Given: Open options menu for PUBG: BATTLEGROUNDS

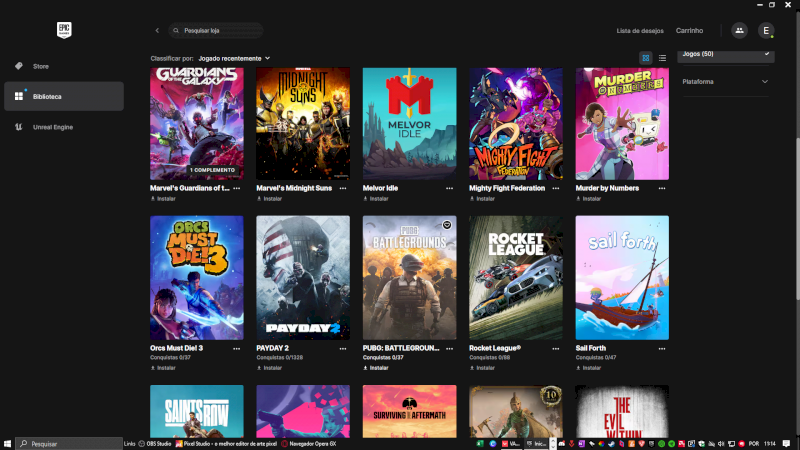Looking at the screenshot, I should point(449,348).
